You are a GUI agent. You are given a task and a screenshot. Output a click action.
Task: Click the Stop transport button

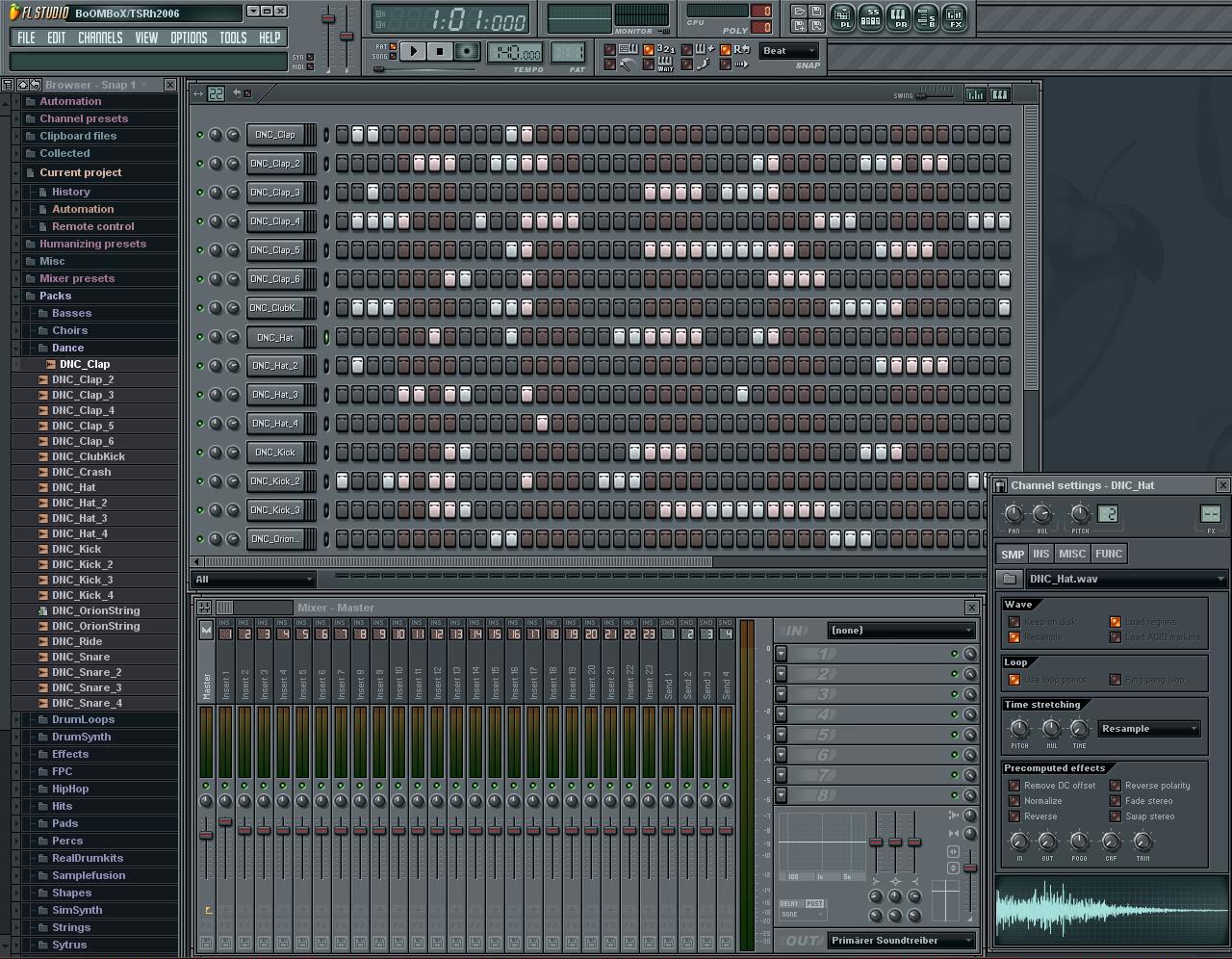(440, 51)
